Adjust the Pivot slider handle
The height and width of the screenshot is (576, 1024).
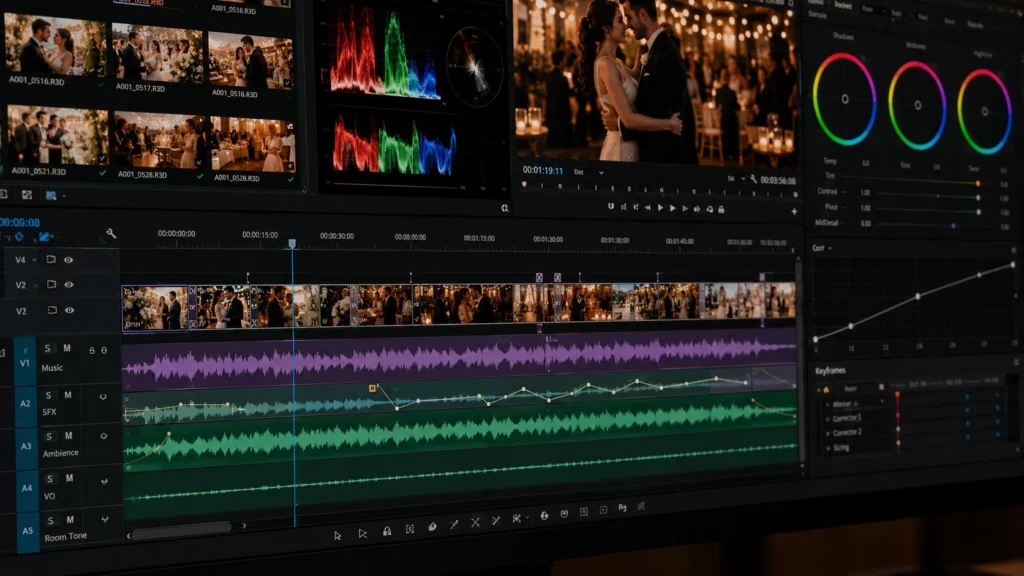978,212
